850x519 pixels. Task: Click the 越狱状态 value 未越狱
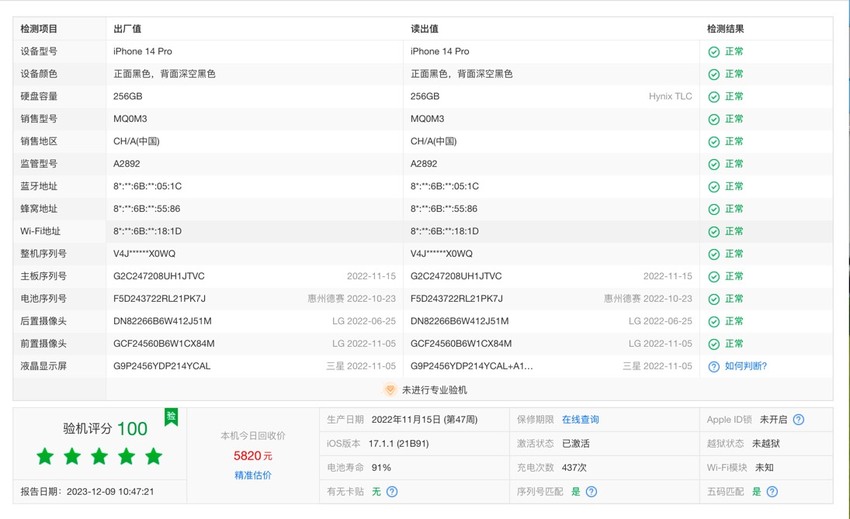point(766,444)
